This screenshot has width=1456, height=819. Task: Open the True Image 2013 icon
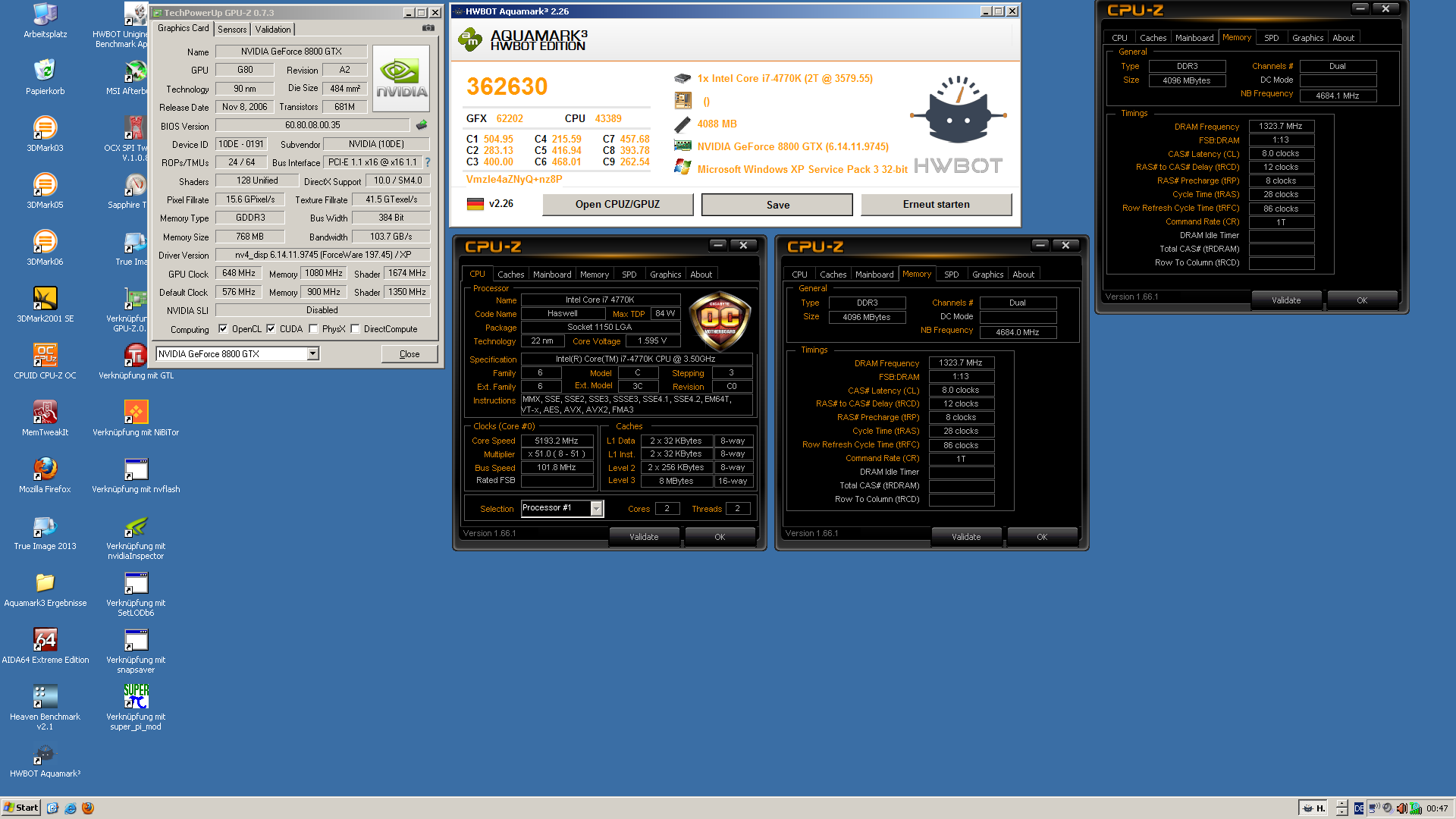[45, 532]
